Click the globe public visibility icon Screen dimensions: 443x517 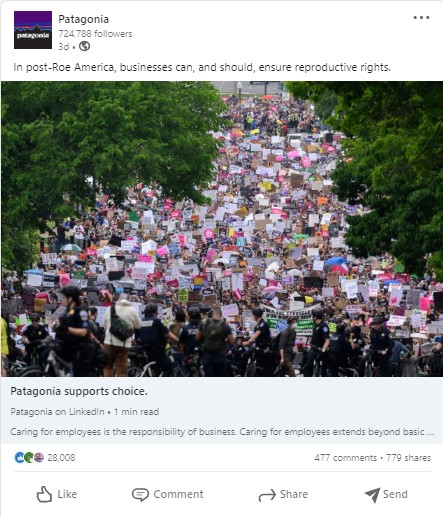click(84, 46)
